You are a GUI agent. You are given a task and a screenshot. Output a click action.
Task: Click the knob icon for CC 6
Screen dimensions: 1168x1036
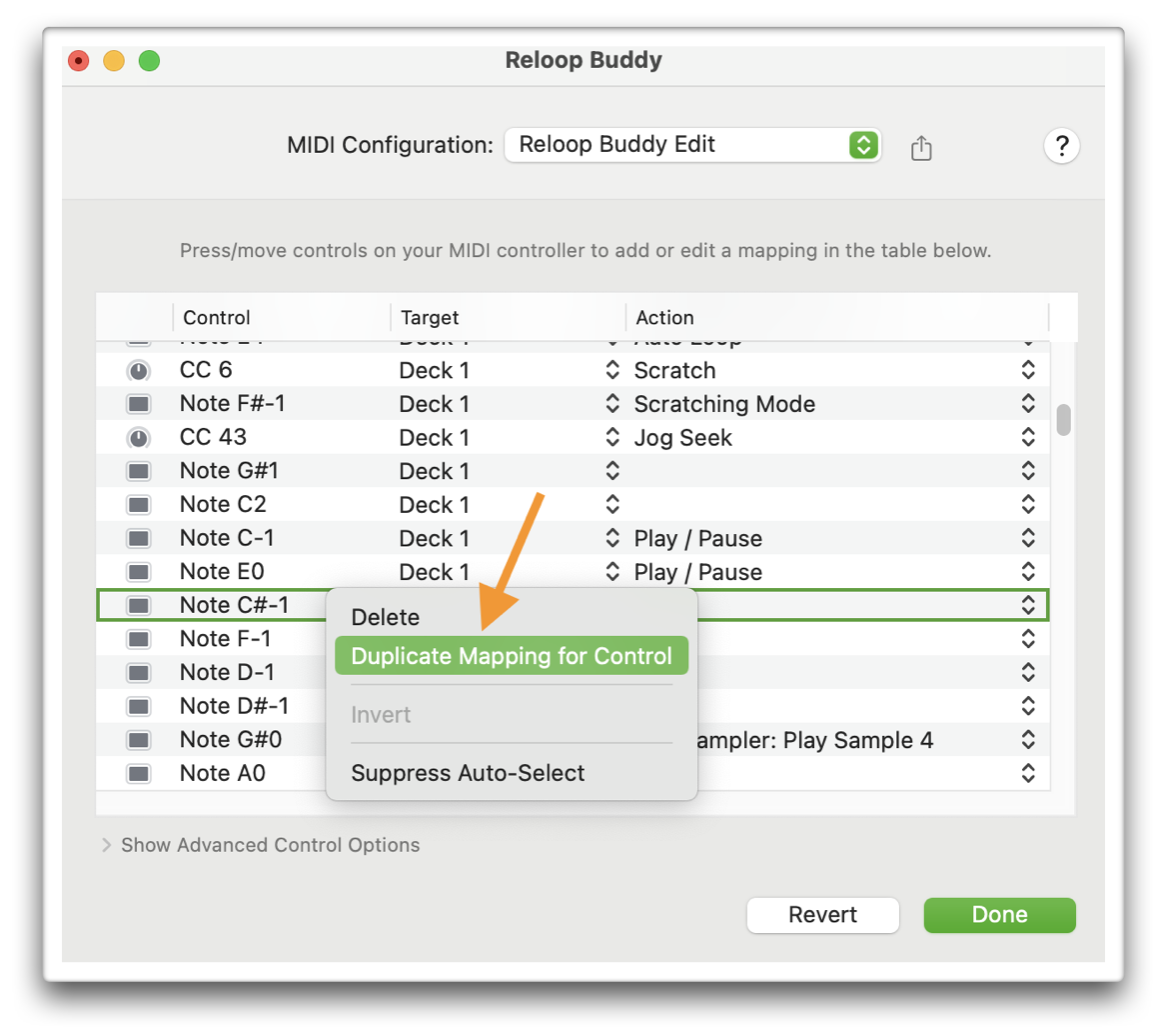[139, 370]
